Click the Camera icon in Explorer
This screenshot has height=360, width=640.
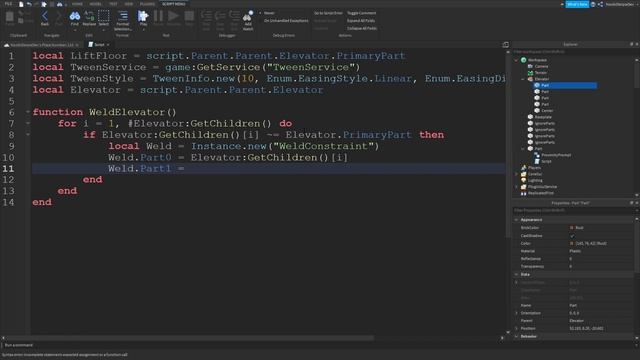[x=530, y=66]
